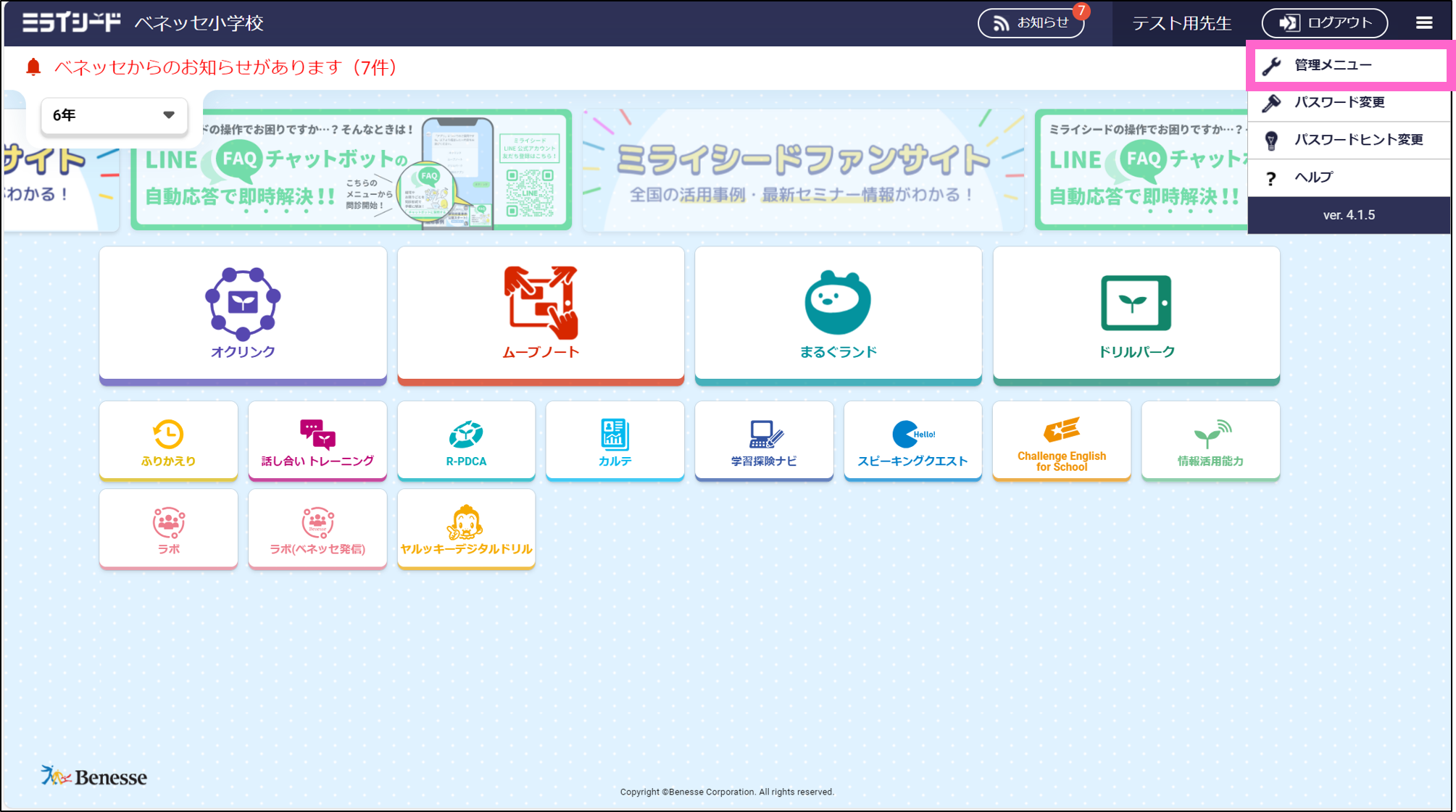The image size is (1456, 812).
Task: Click the お知らせ notifications button
Action: tap(1031, 22)
